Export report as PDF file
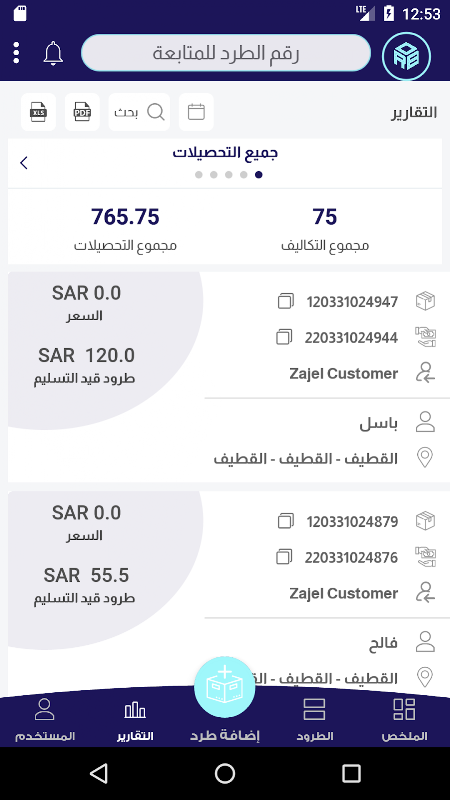Screen dimensions: 450x800 82,112
